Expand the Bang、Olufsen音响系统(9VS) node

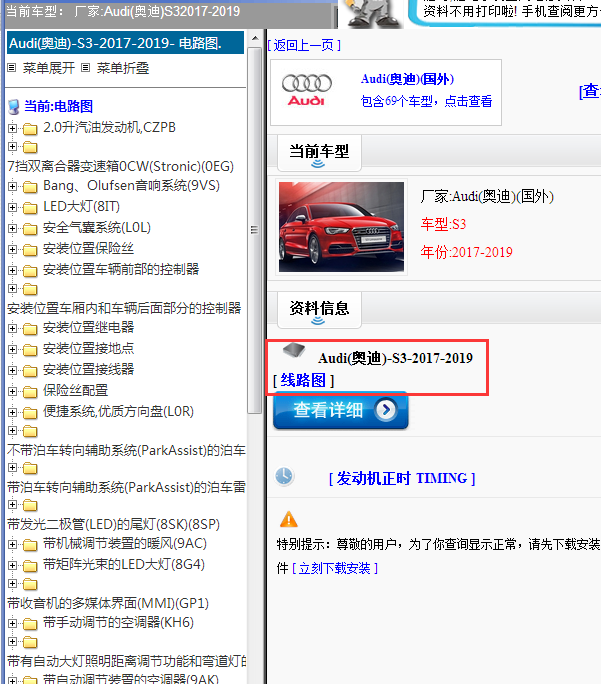point(12,186)
